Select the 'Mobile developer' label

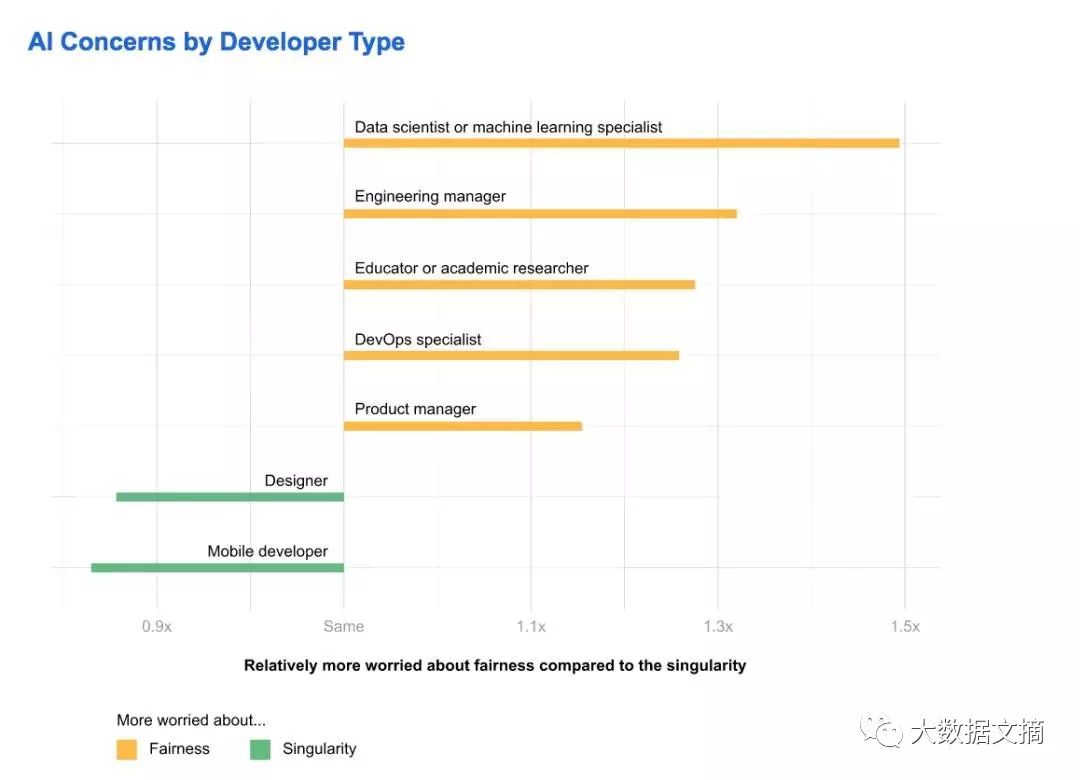[x=267, y=551]
